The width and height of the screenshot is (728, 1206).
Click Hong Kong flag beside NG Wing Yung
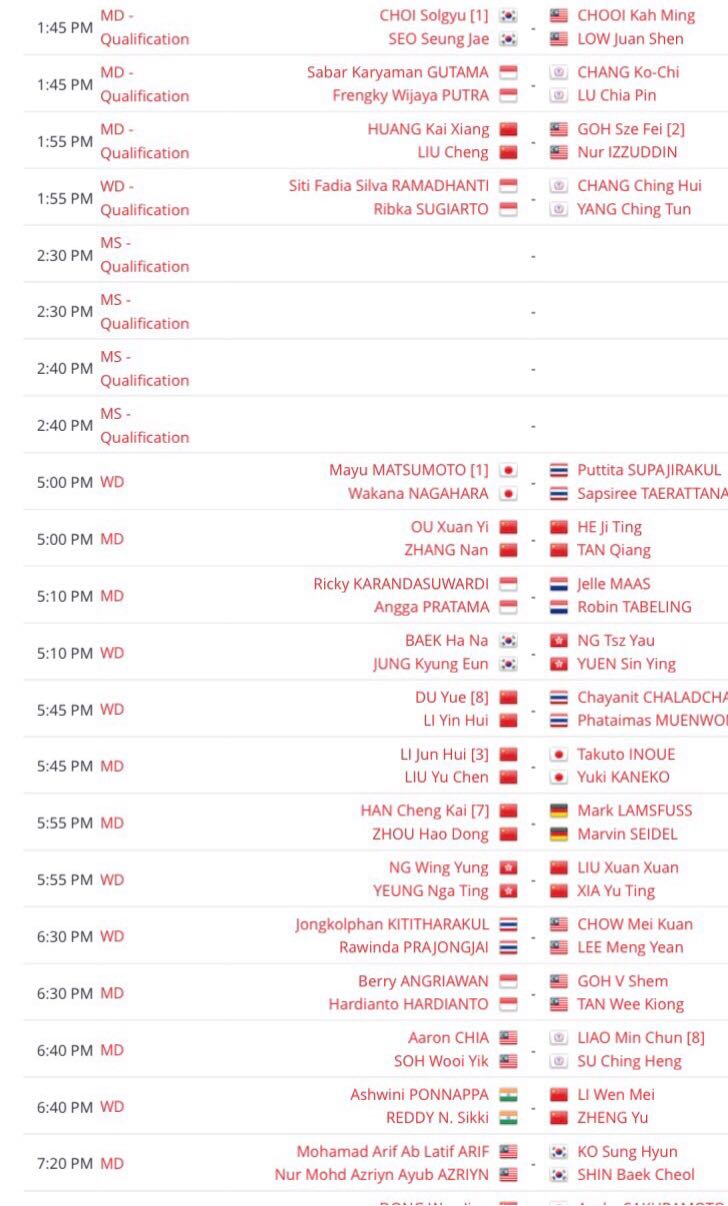pyautogui.click(x=508, y=868)
